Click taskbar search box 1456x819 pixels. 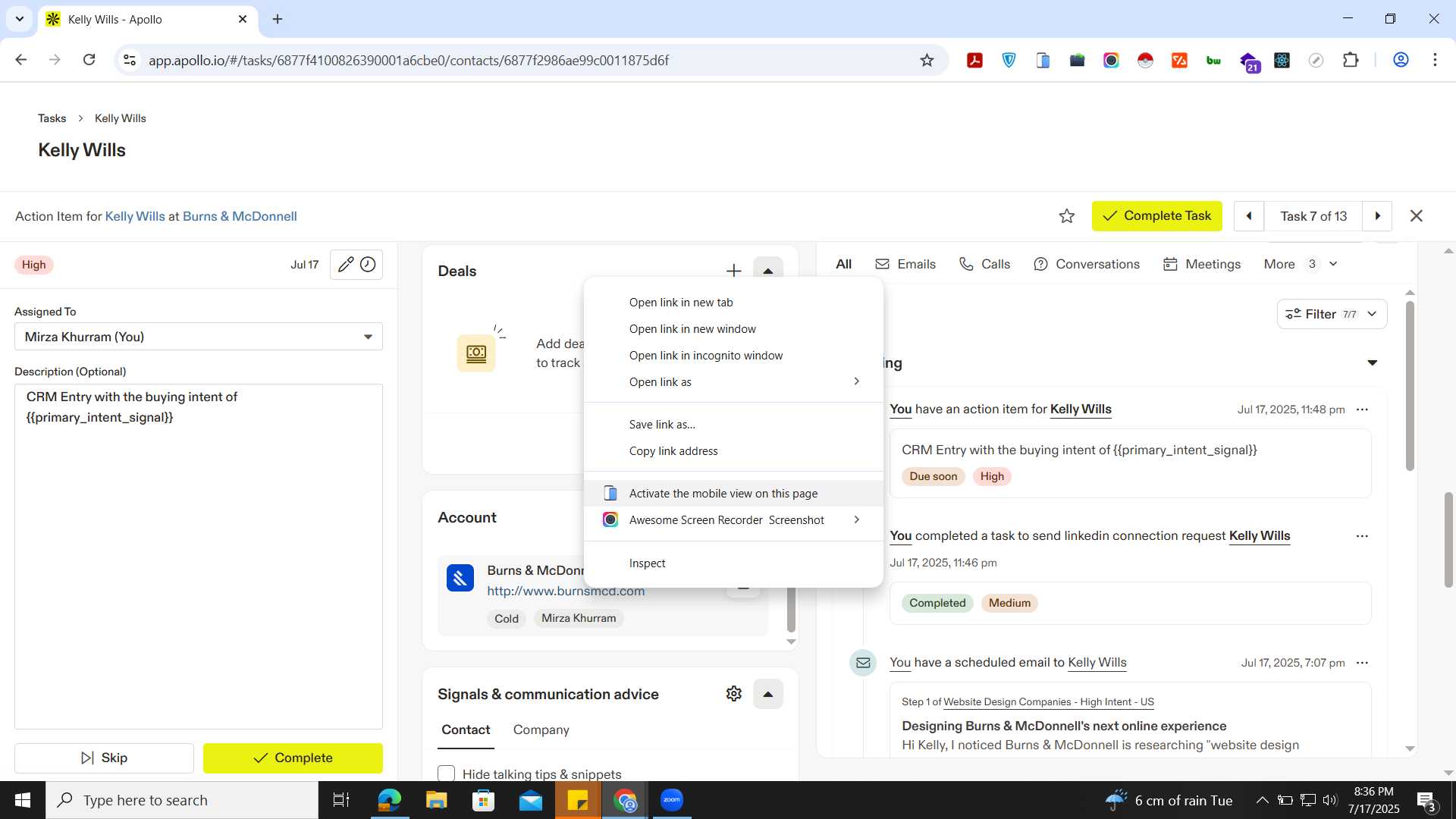point(182,800)
